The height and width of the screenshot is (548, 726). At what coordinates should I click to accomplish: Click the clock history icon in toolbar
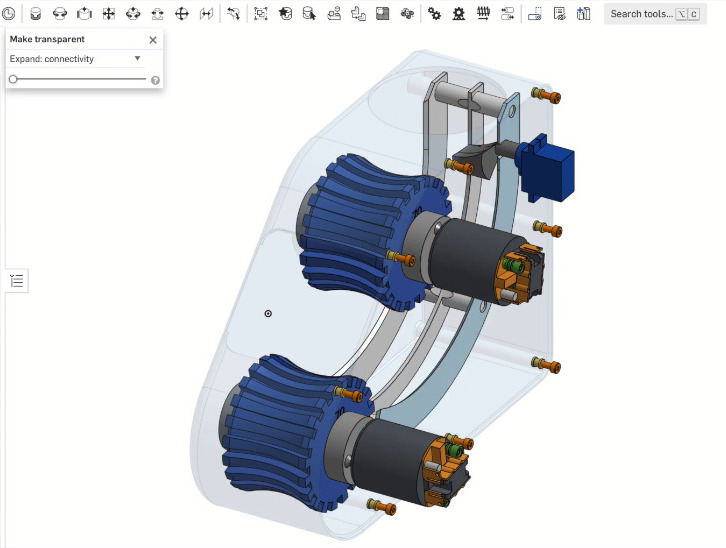click(x=9, y=14)
